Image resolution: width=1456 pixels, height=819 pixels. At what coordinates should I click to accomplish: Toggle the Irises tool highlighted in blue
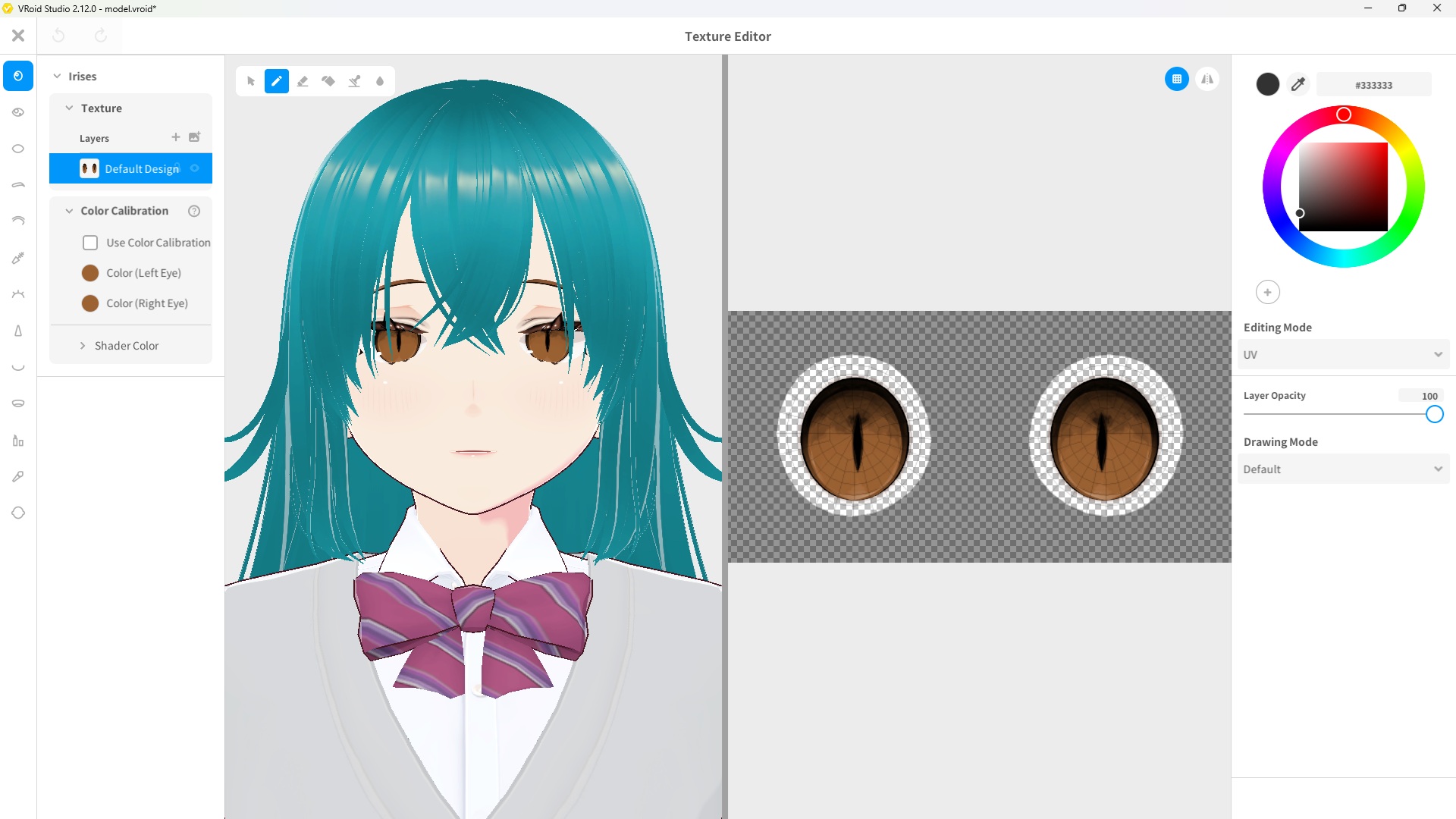(18, 76)
